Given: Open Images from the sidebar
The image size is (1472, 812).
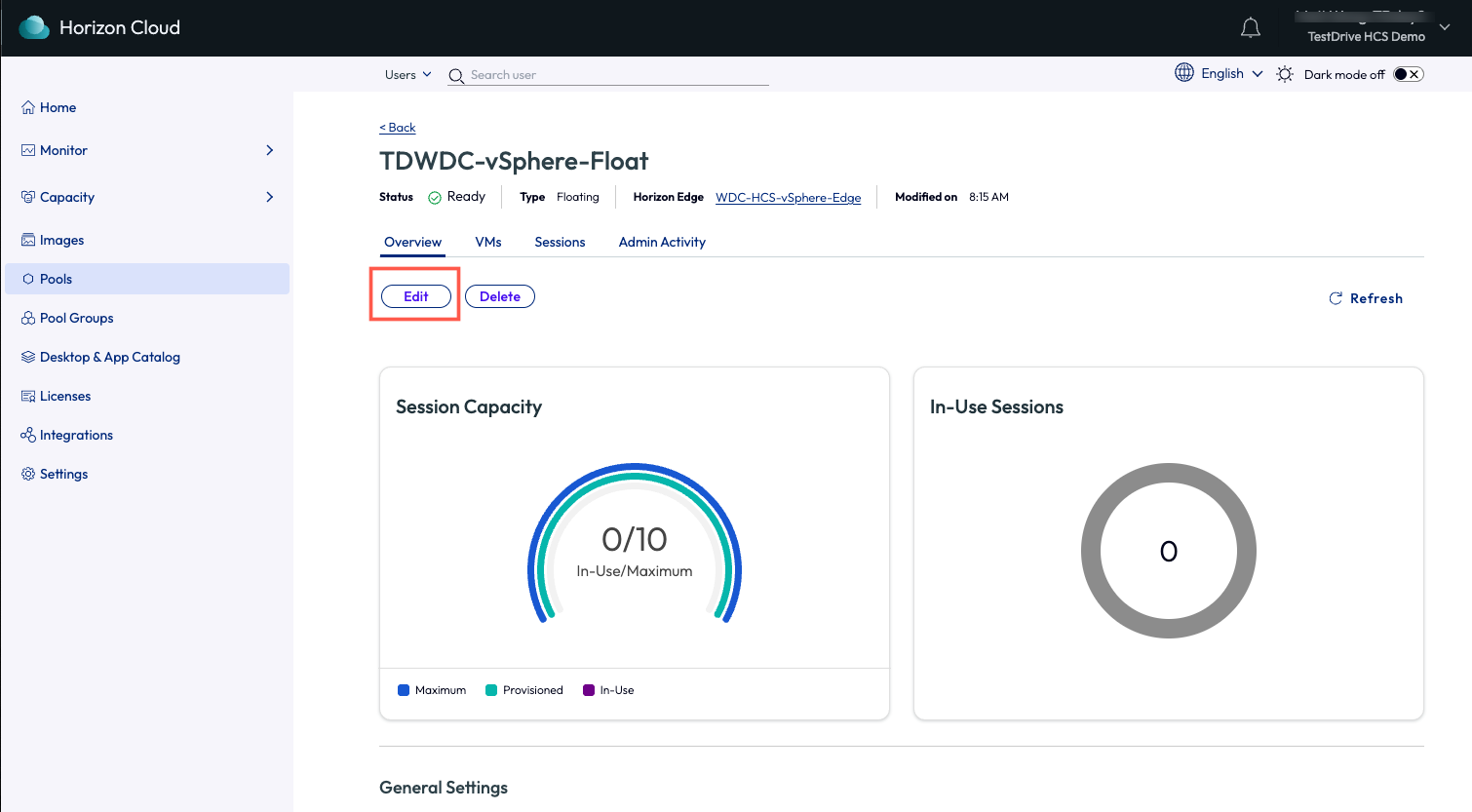Looking at the screenshot, I should click(61, 240).
